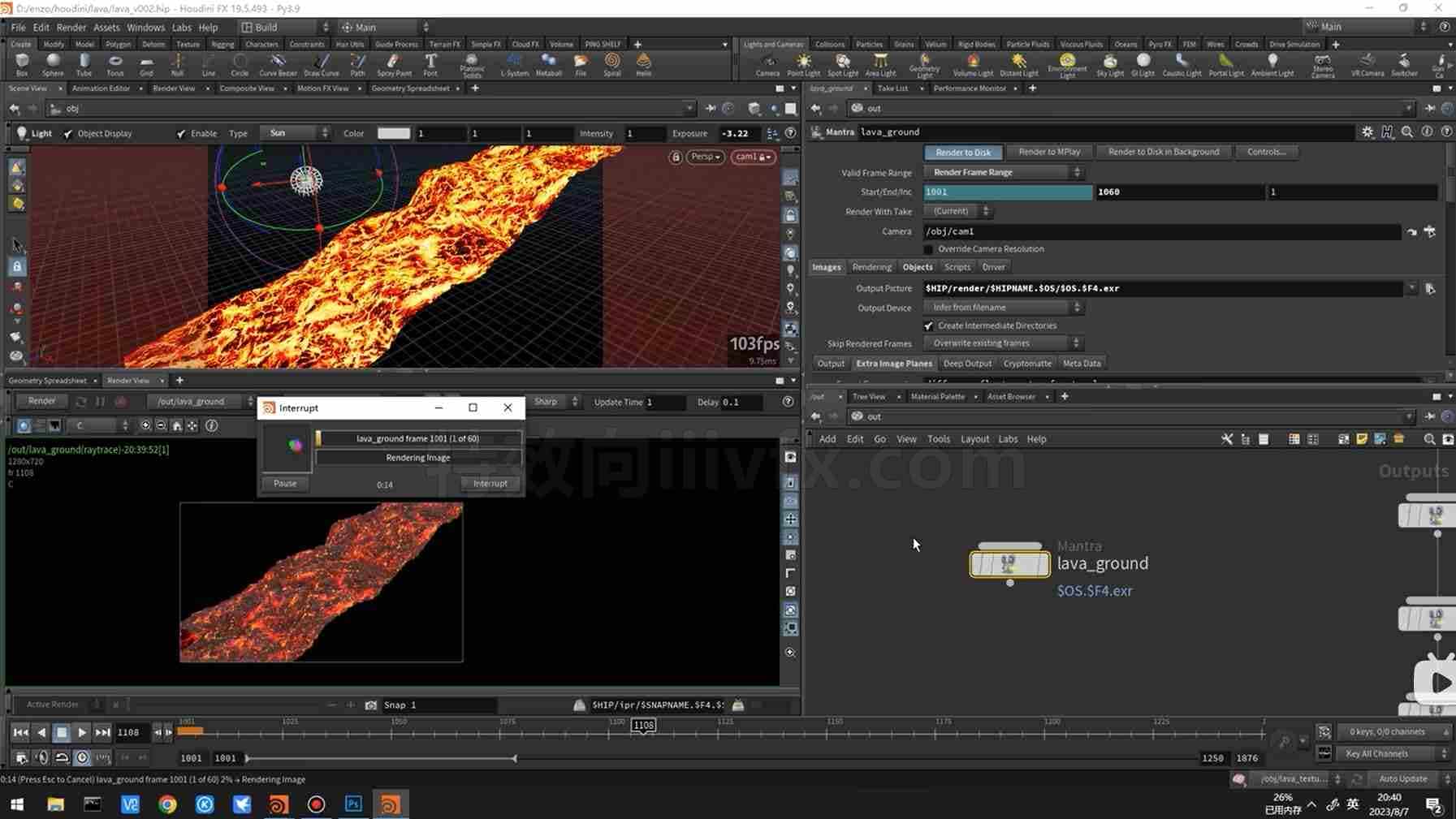1456x819 pixels.
Task: Select the Sky Light shelf tool
Action: coord(1109,64)
